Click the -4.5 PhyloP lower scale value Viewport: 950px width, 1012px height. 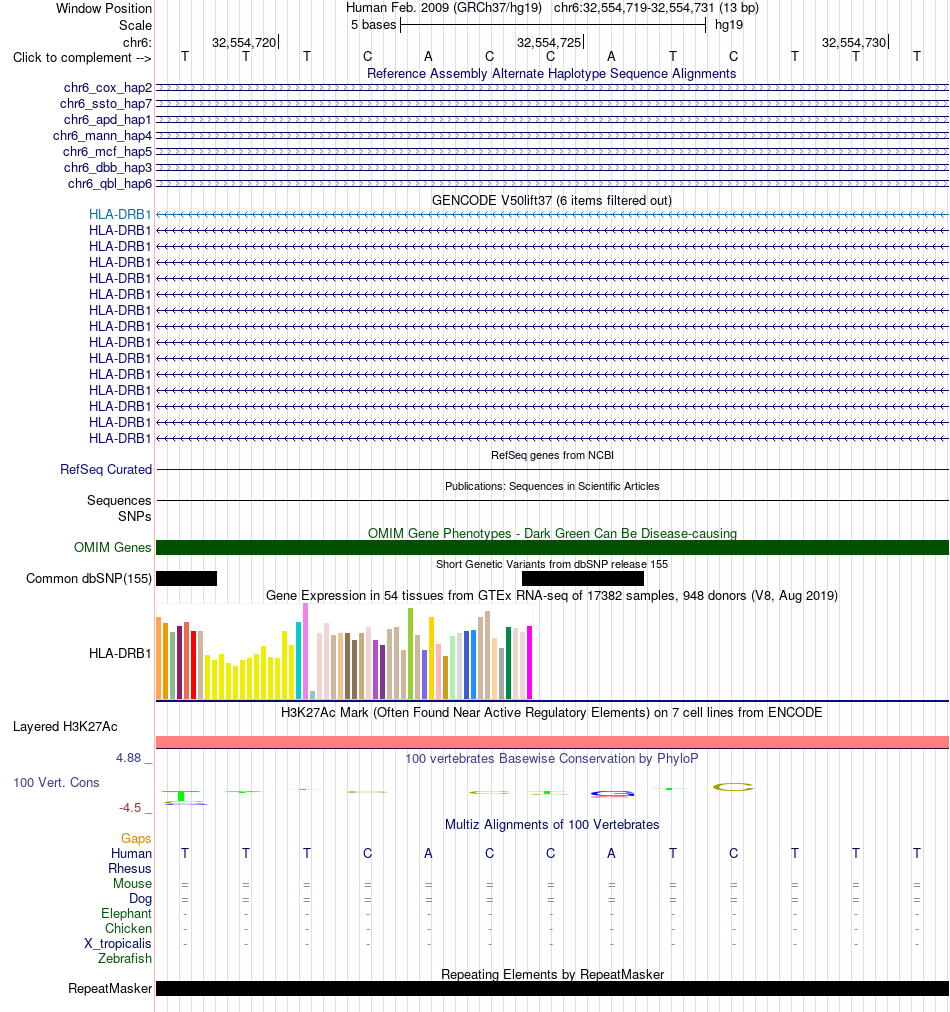[x=130, y=808]
